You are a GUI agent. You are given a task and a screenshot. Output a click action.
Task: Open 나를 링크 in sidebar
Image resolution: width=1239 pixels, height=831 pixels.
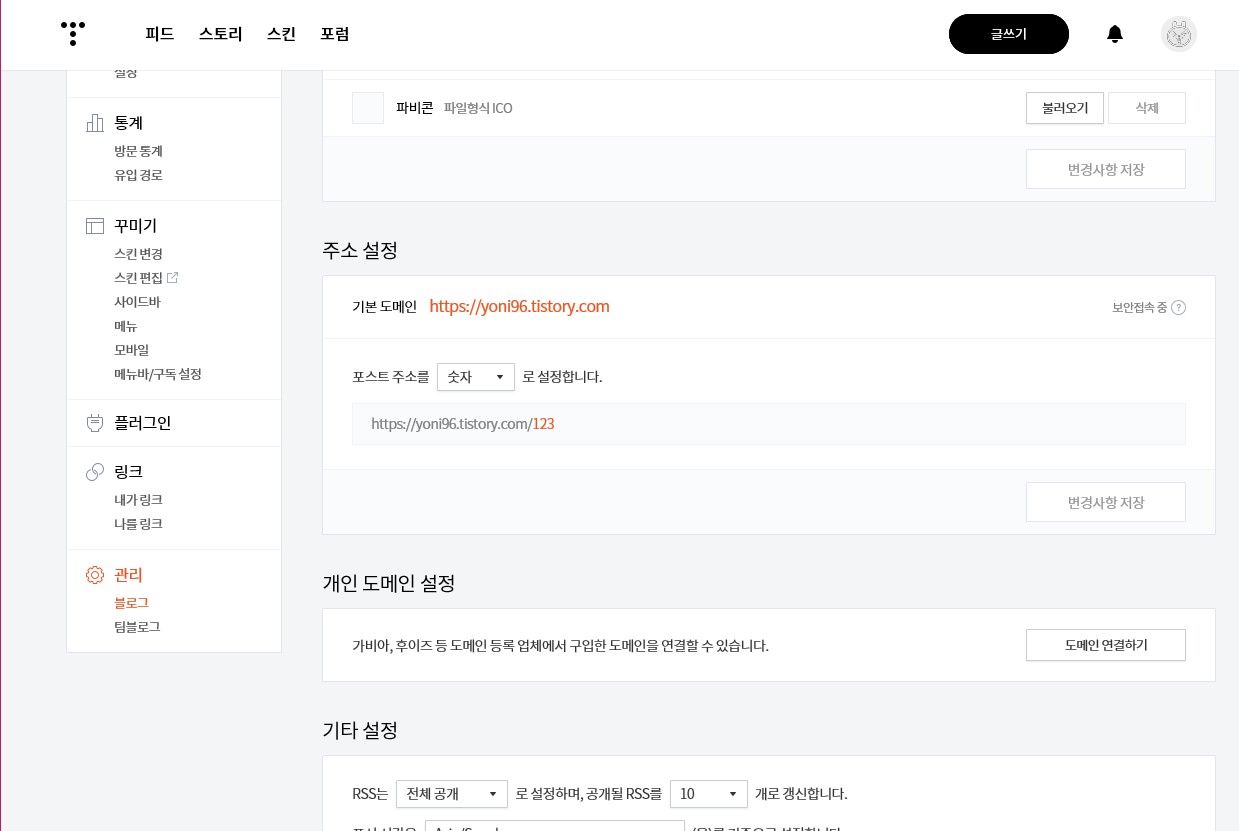[139, 524]
